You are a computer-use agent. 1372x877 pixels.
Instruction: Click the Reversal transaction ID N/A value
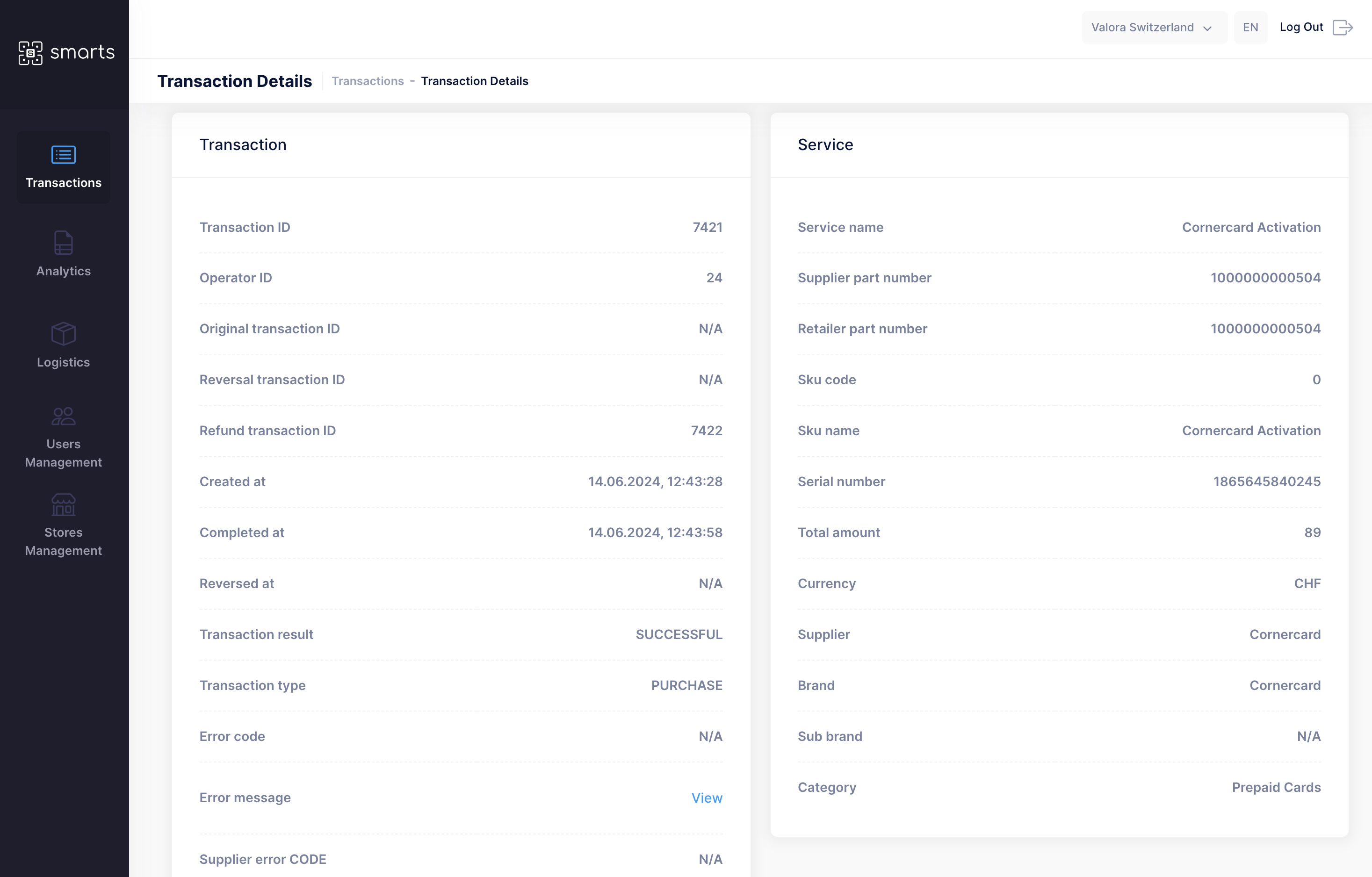point(710,380)
